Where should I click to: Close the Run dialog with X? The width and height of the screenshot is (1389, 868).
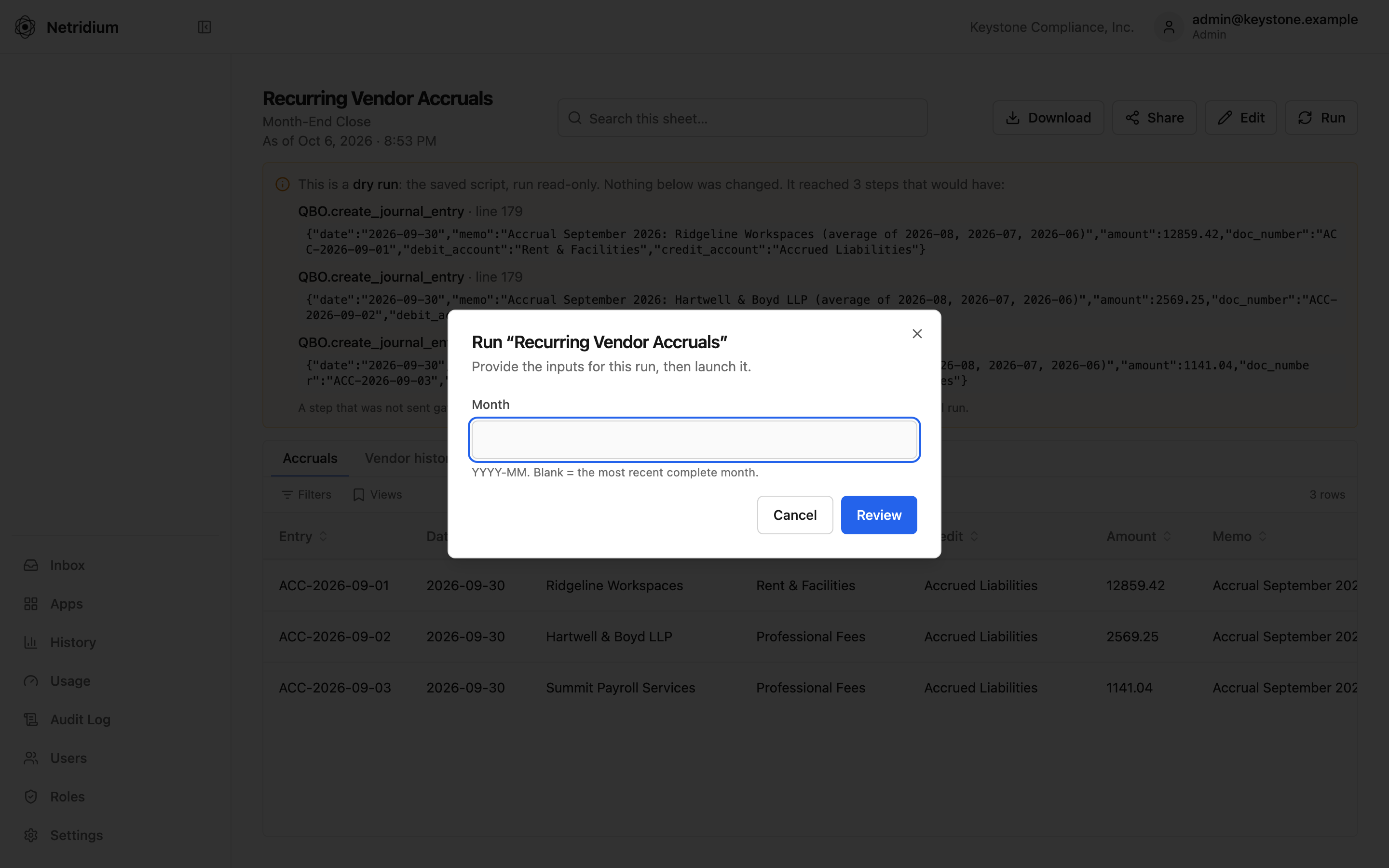(x=917, y=334)
